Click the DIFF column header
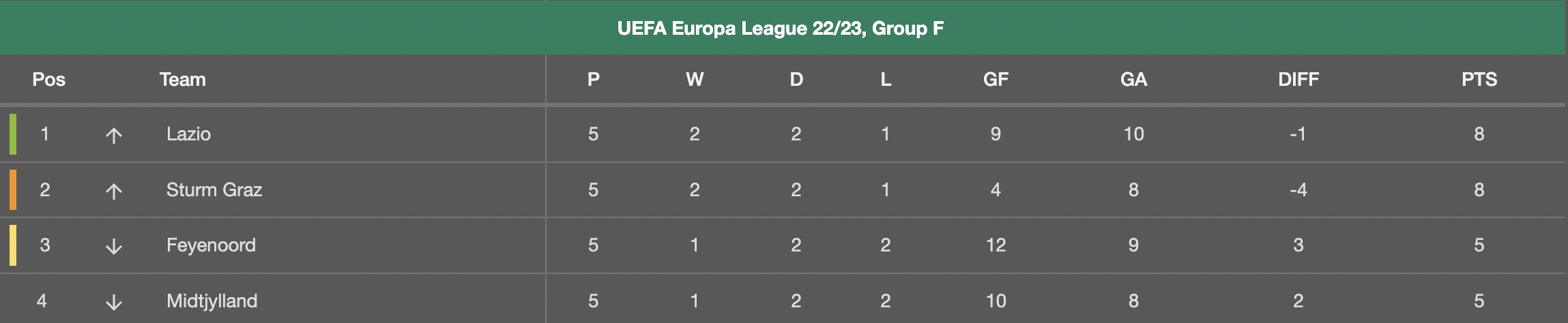1568x323 pixels. click(1298, 79)
